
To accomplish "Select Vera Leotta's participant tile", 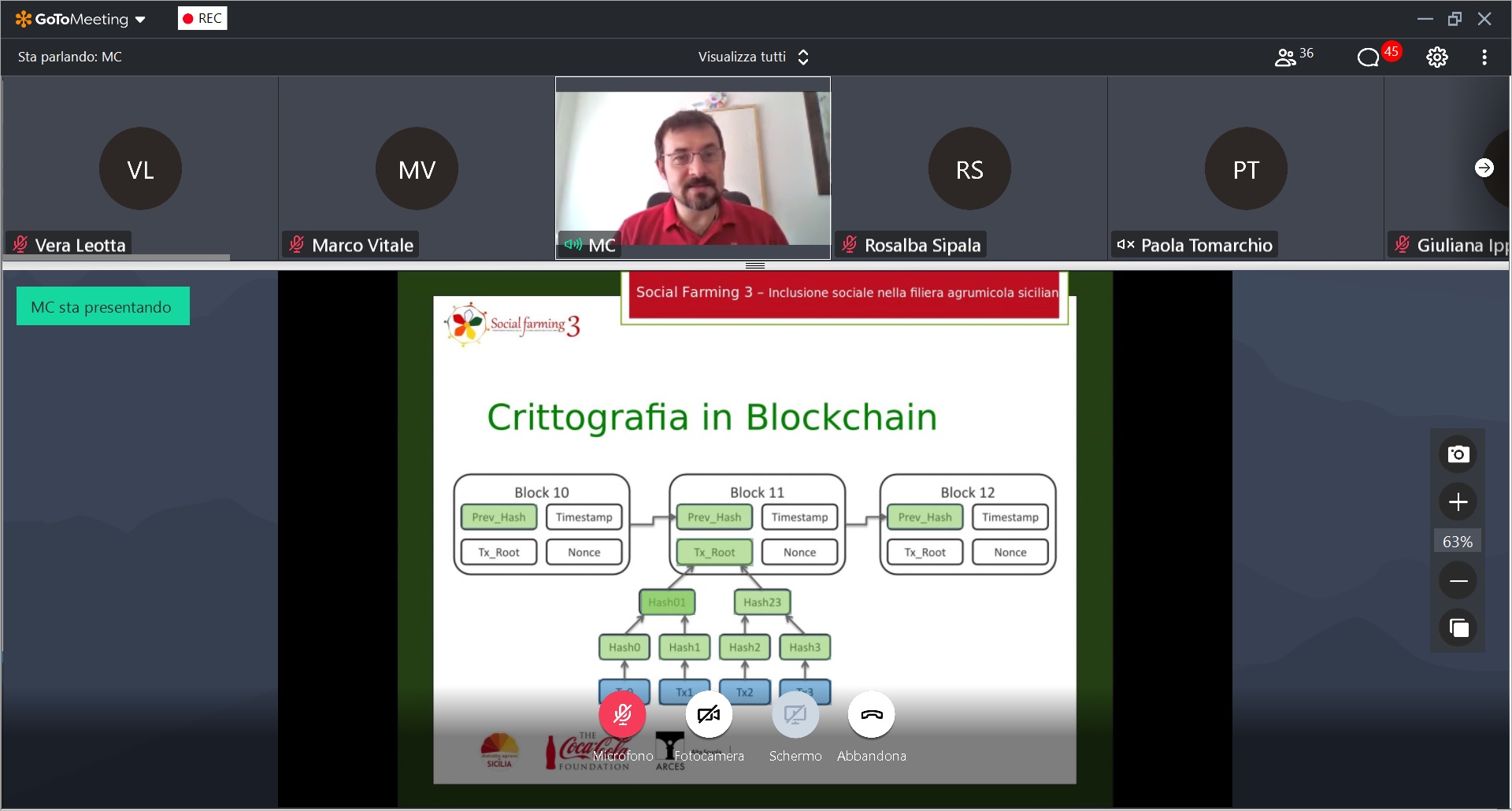I will [140, 168].
